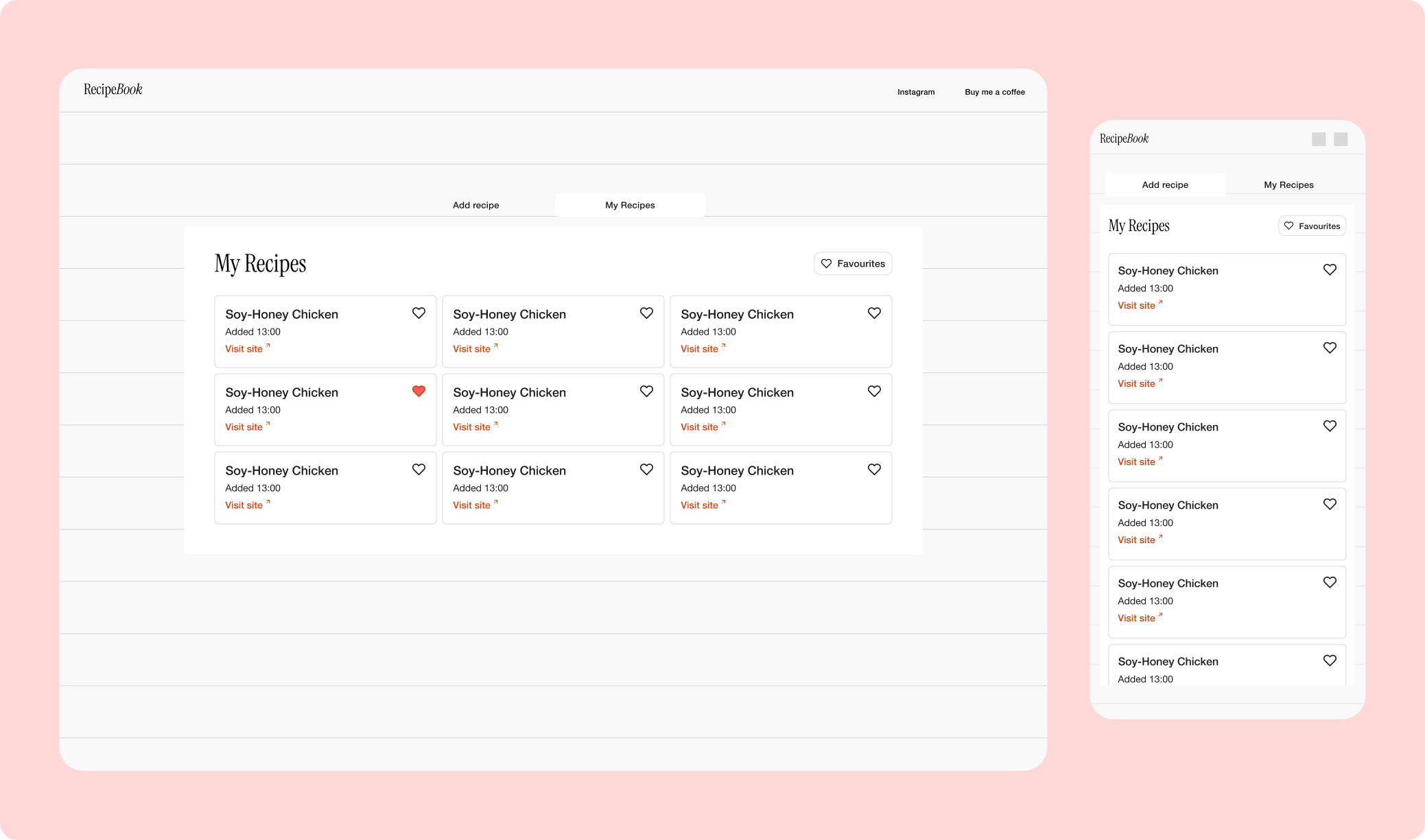Favourite the bottom-middle recipe card in desktop grid
The height and width of the screenshot is (840, 1425).
coord(646,470)
